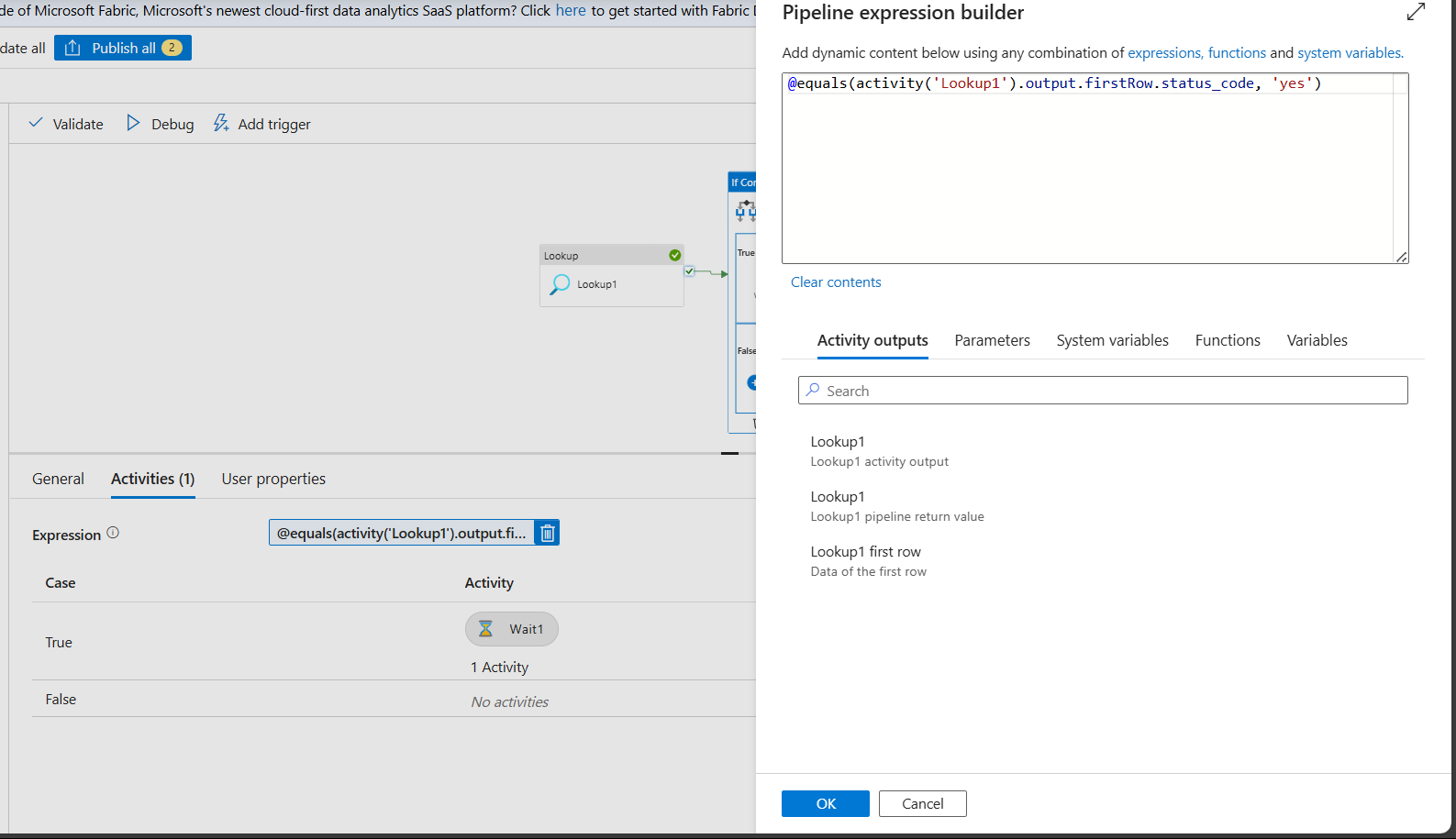This screenshot has width=1456, height=839.
Task: Click the Lookup success output connector handle
Action: click(689, 271)
